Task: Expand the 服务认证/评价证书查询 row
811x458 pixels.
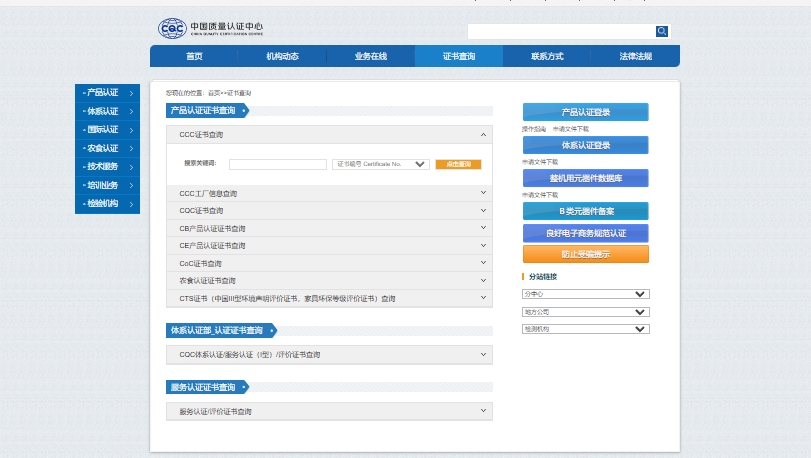Action: 483,411
